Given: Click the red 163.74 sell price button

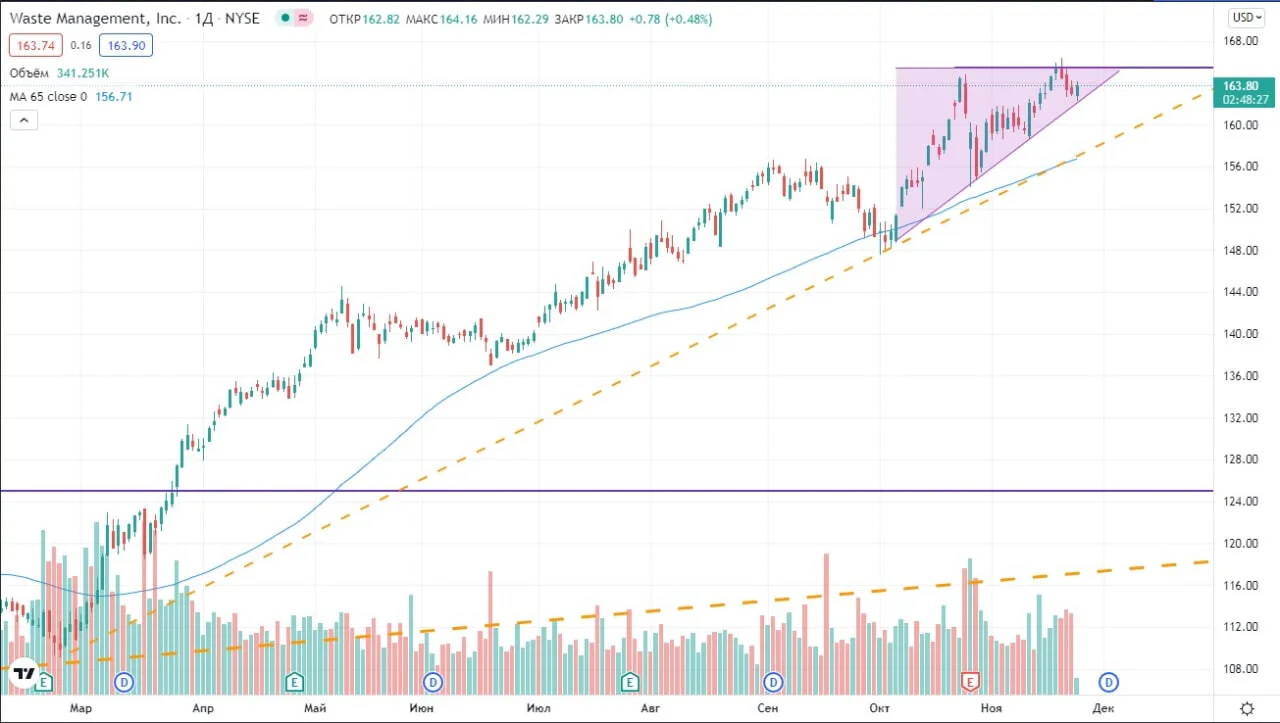Looking at the screenshot, I should 34,45.
